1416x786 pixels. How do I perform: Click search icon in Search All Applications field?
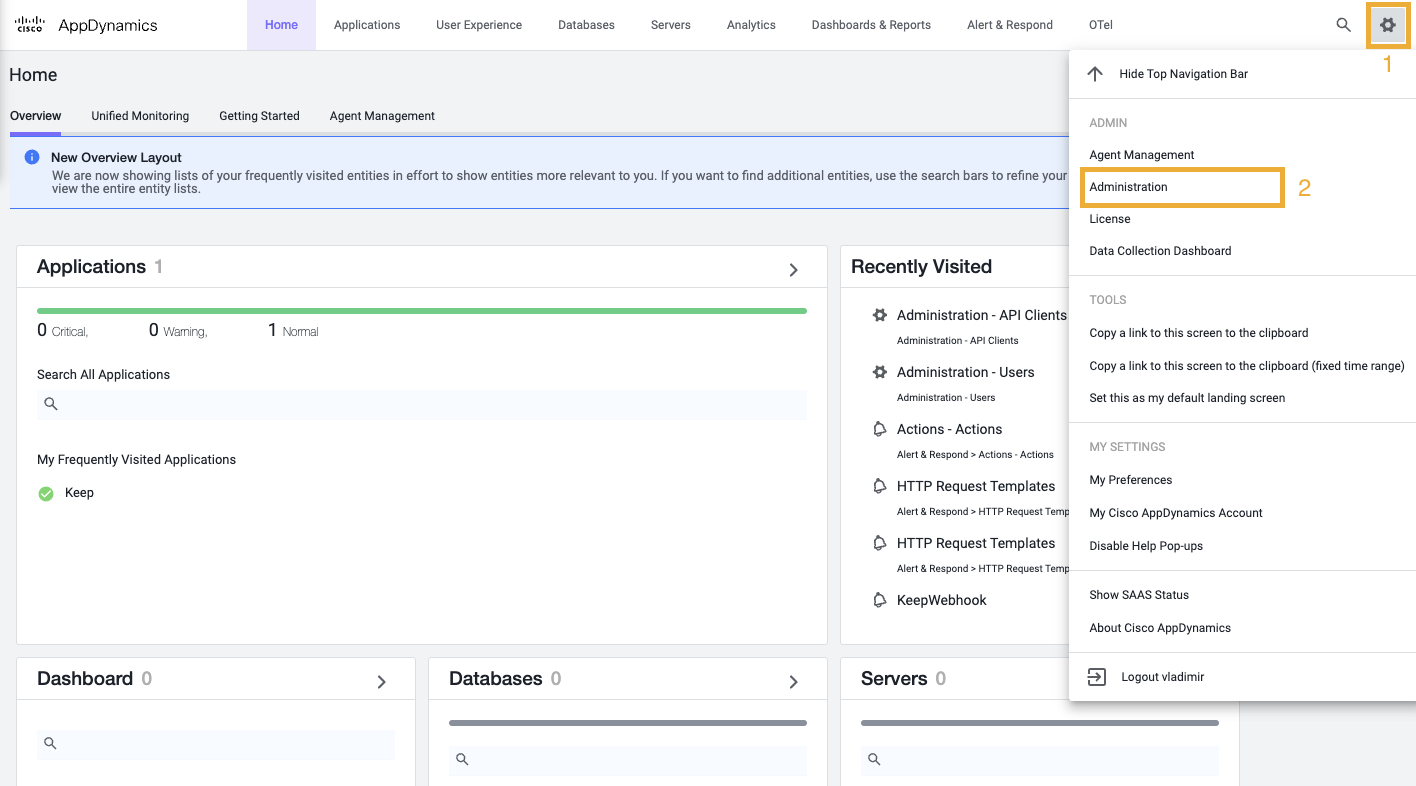tap(51, 404)
